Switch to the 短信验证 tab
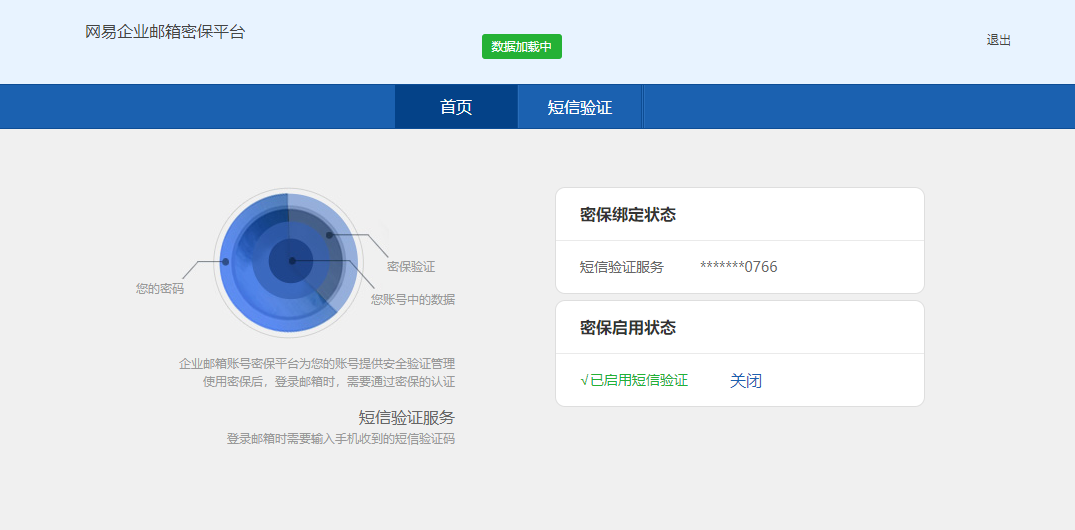Viewport: 1075px width, 530px height. [580, 107]
